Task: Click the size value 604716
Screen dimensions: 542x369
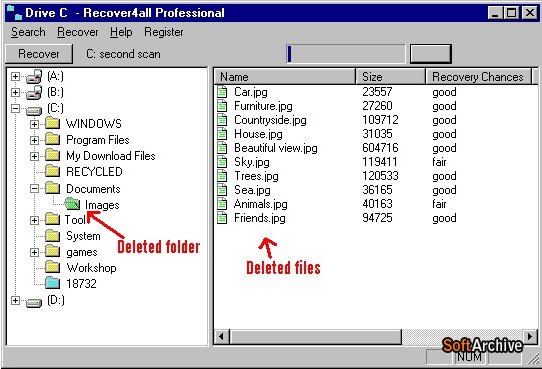Action: (x=380, y=148)
